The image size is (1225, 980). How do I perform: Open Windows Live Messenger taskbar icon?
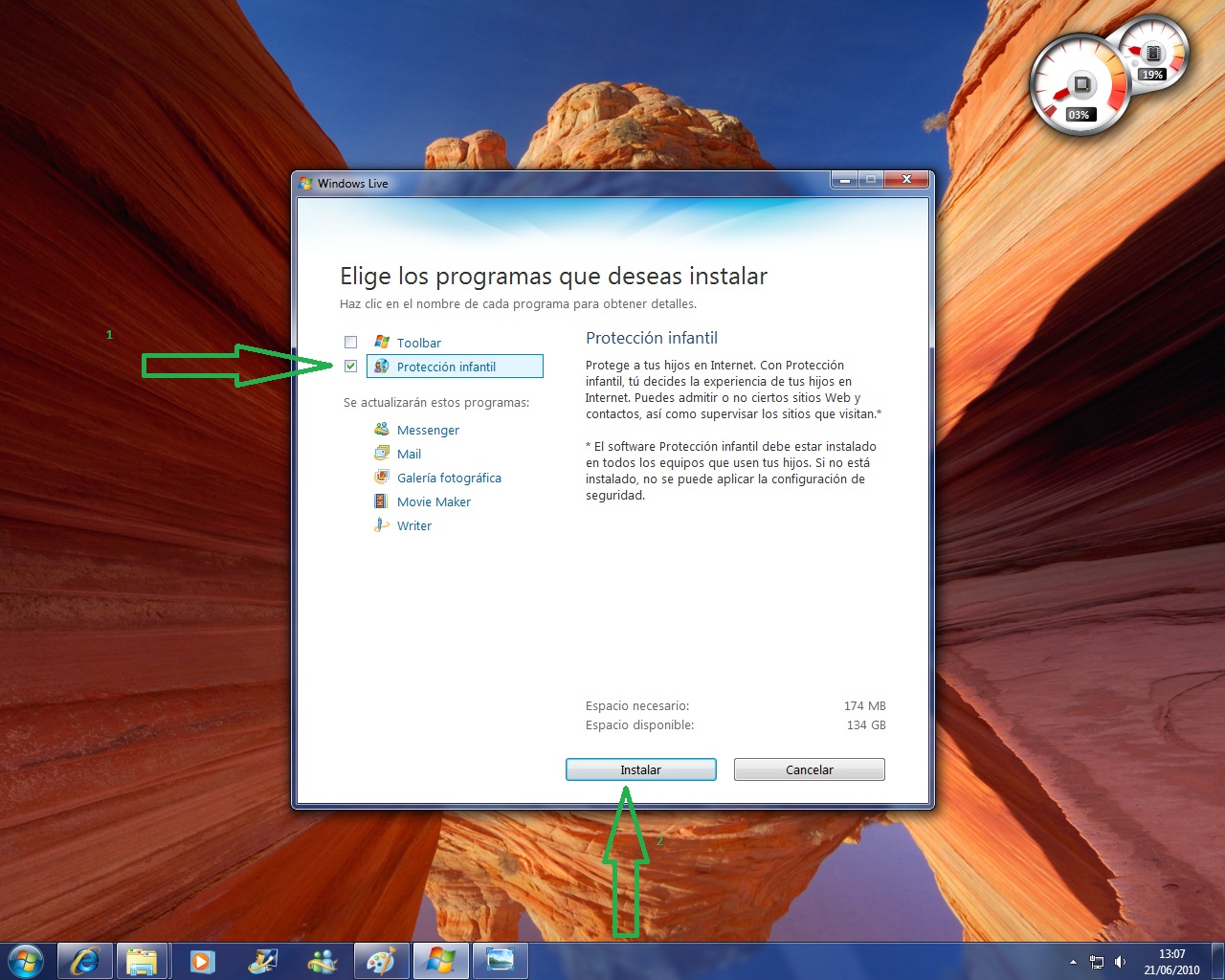coord(323,960)
